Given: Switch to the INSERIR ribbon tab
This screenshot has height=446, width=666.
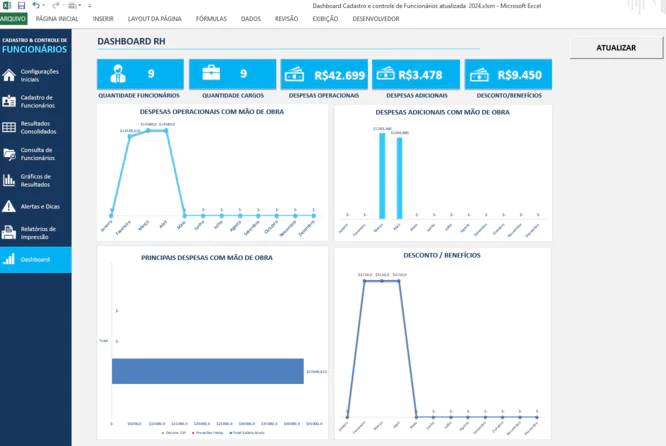Looking at the screenshot, I should click(103, 18).
